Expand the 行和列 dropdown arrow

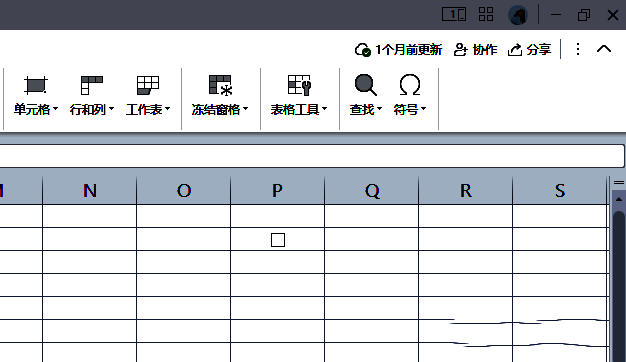[111, 109]
